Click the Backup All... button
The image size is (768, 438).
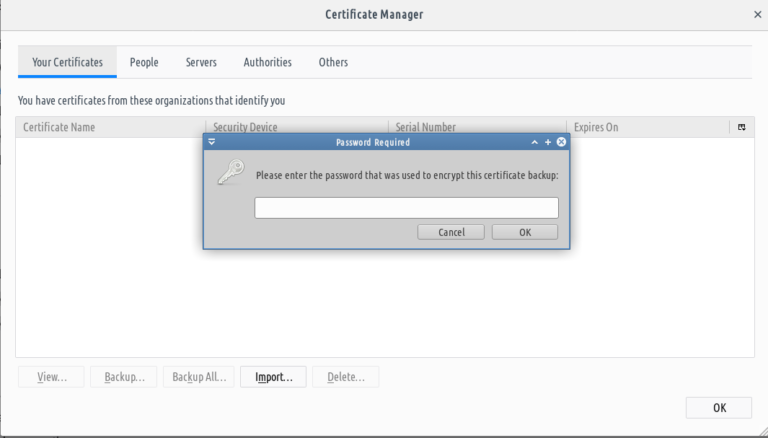pos(200,377)
